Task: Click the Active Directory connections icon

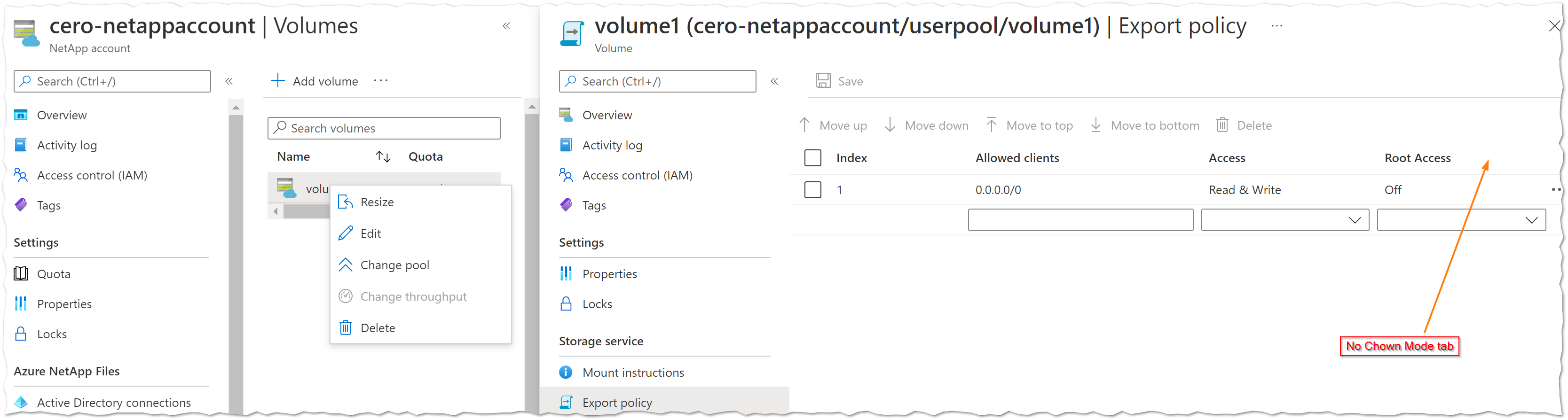Action: (x=21, y=402)
